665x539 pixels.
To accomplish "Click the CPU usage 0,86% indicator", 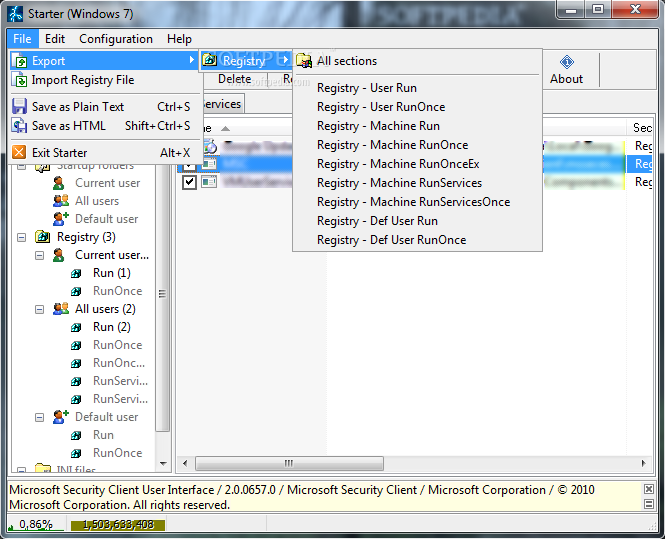I will [36, 525].
